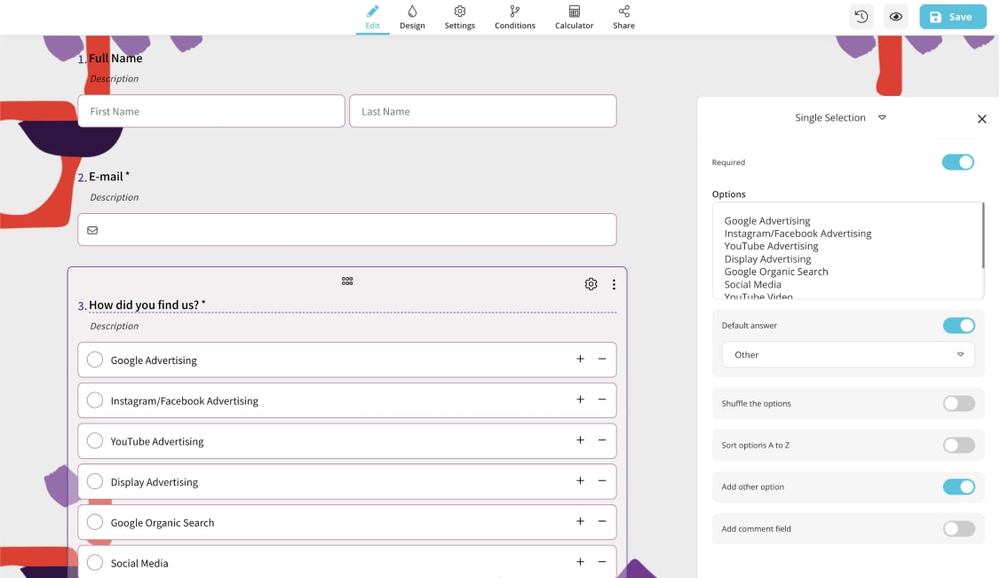
Task: Click plus icon beside Display Advertising
Action: tap(580, 481)
